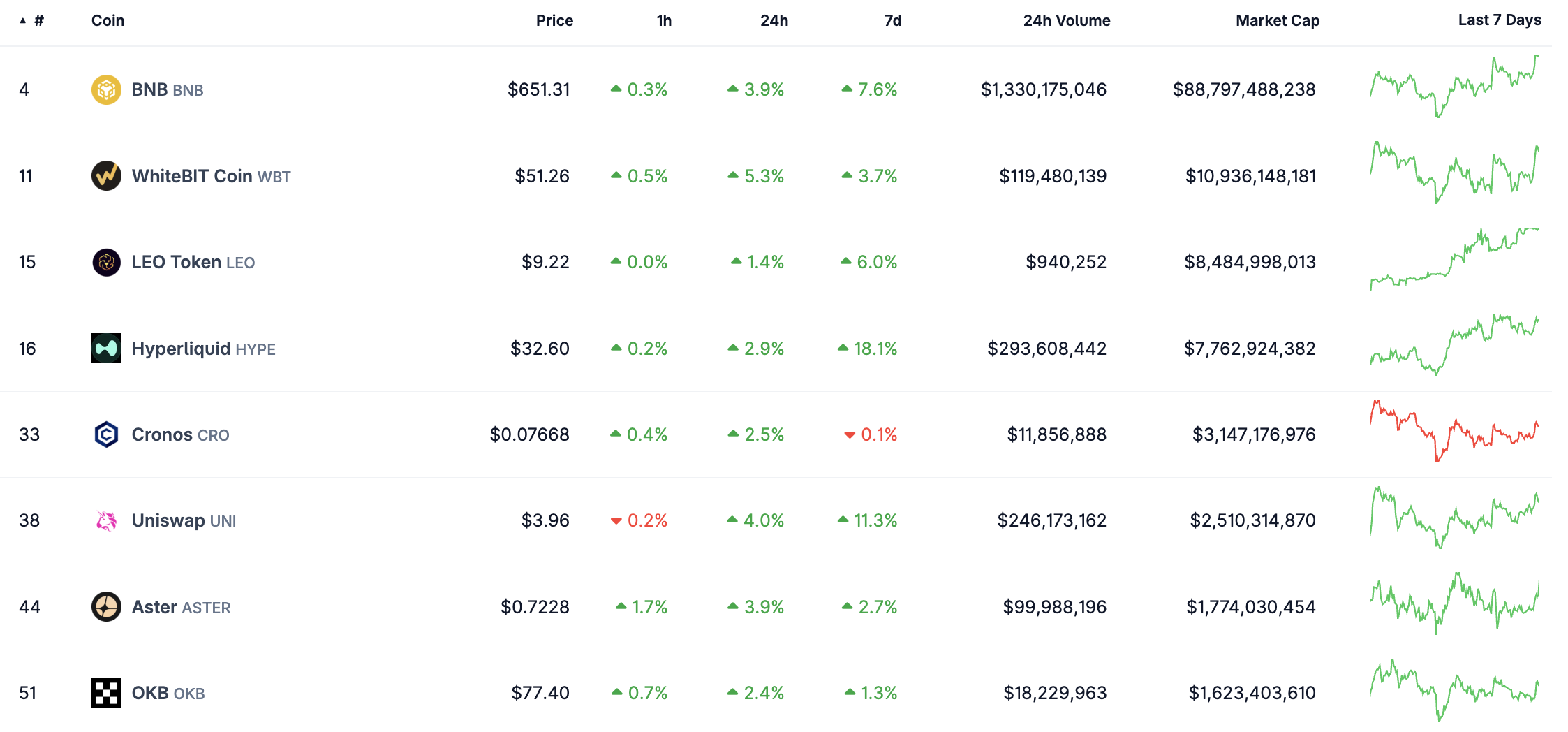1568x732 pixels.
Task: Sort by the Market Cap column header
Action: coord(1277,20)
